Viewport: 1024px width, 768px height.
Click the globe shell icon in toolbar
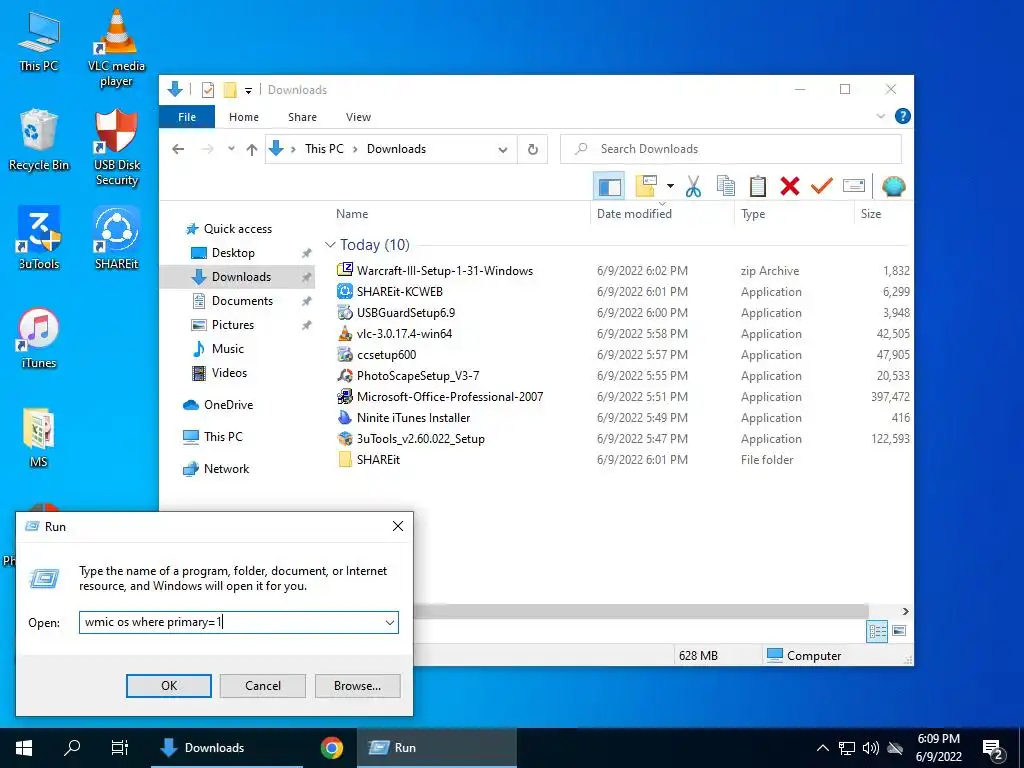pyautogui.click(x=893, y=187)
